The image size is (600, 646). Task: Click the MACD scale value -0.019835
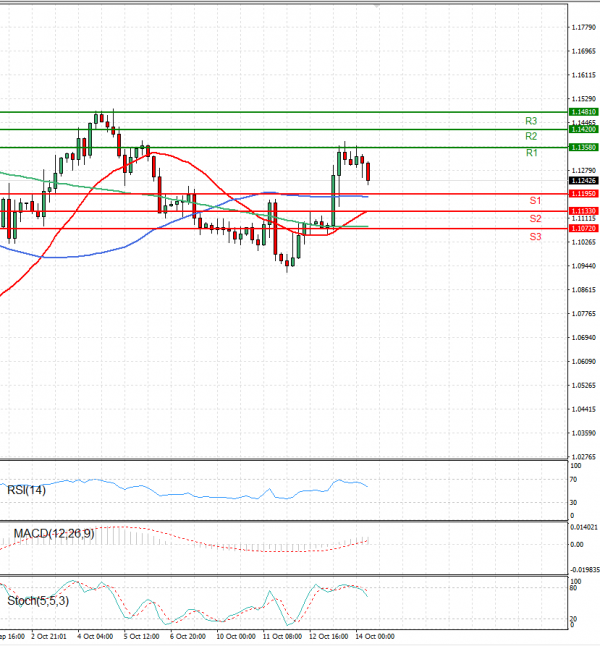point(584,570)
